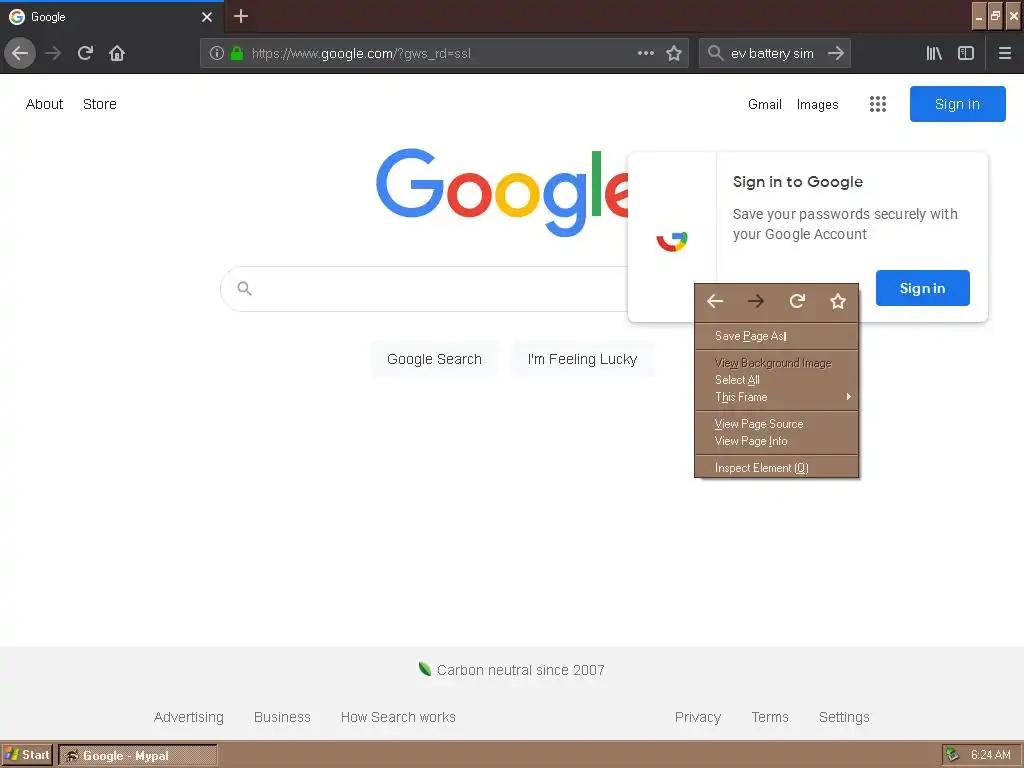
Task: Choose View Page Info menu entry
Action: pos(776,441)
